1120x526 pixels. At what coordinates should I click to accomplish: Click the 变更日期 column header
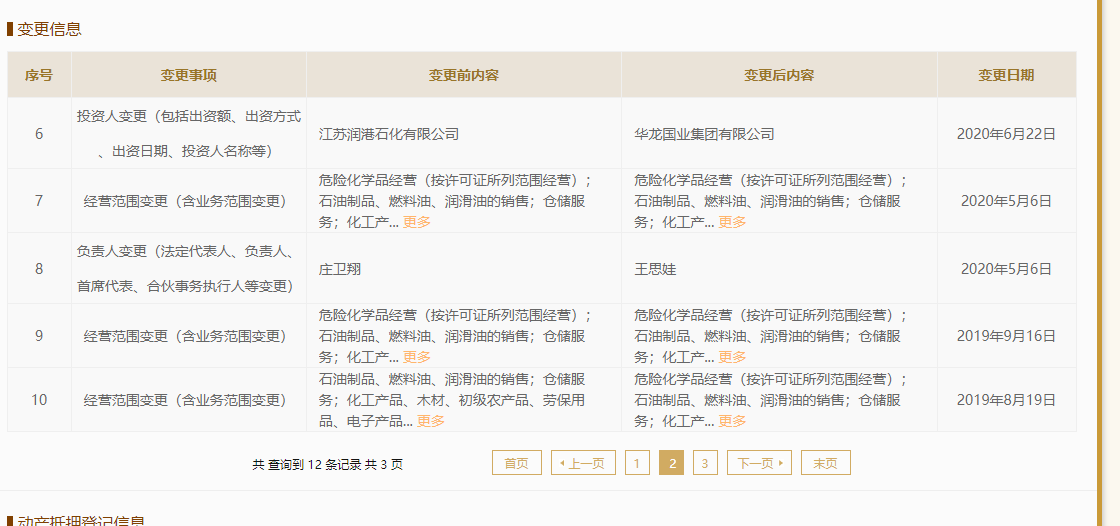1006,75
